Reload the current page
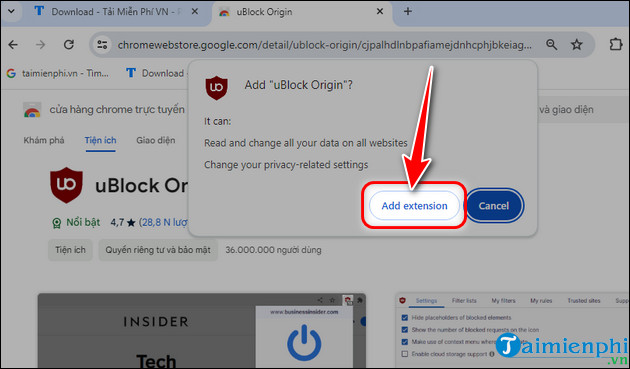Screen dimensions: 630x369 tap(69, 44)
